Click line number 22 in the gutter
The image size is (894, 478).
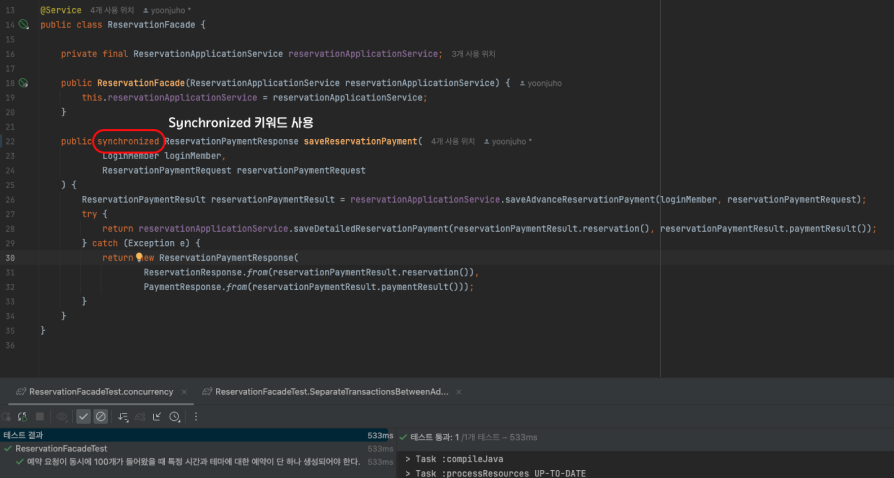click(x=10, y=141)
